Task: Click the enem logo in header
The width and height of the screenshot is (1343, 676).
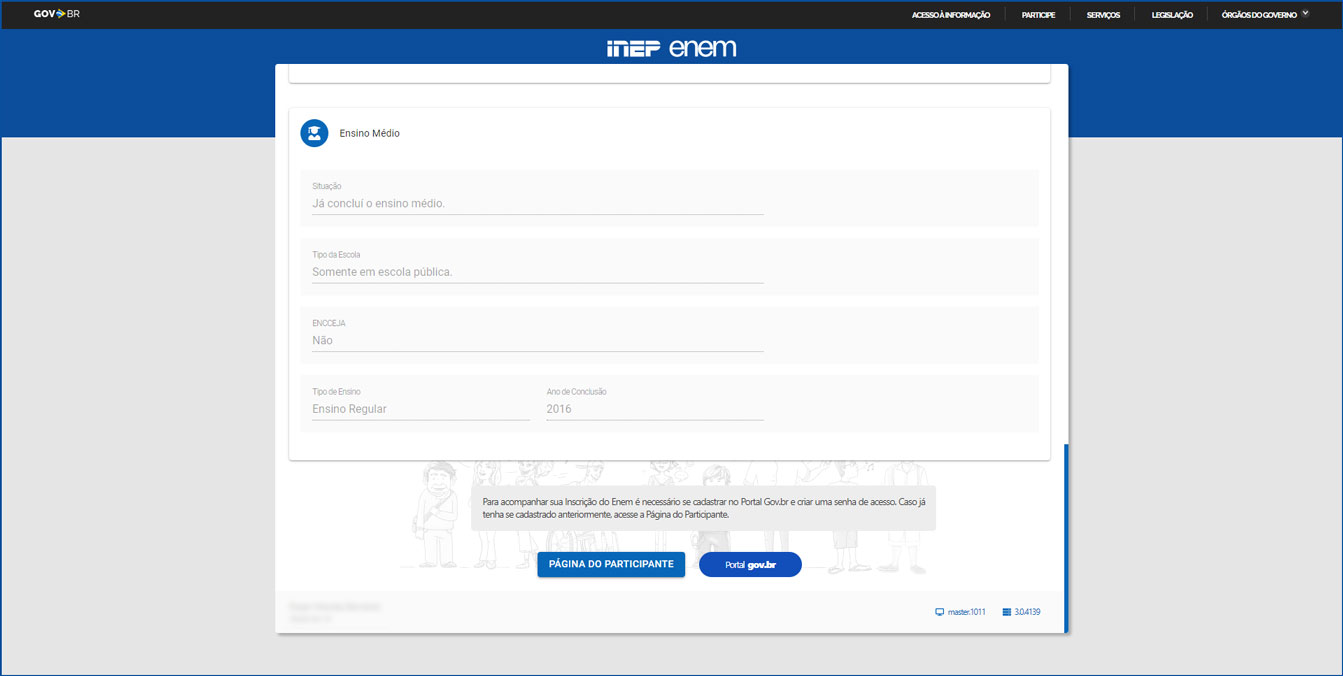Action: coord(702,48)
